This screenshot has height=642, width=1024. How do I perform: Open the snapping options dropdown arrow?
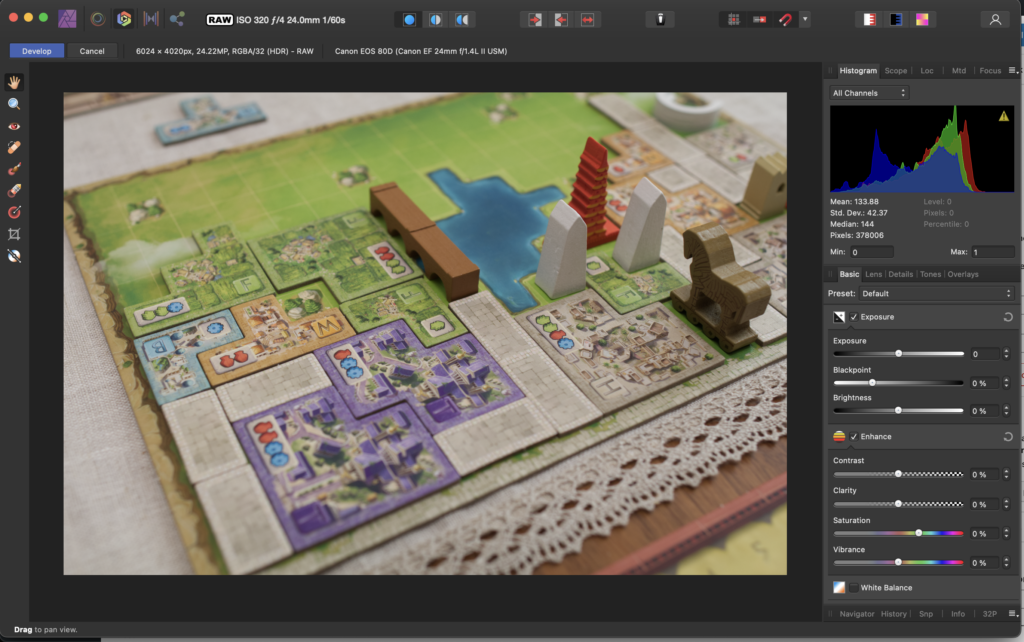[x=805, y=20]
